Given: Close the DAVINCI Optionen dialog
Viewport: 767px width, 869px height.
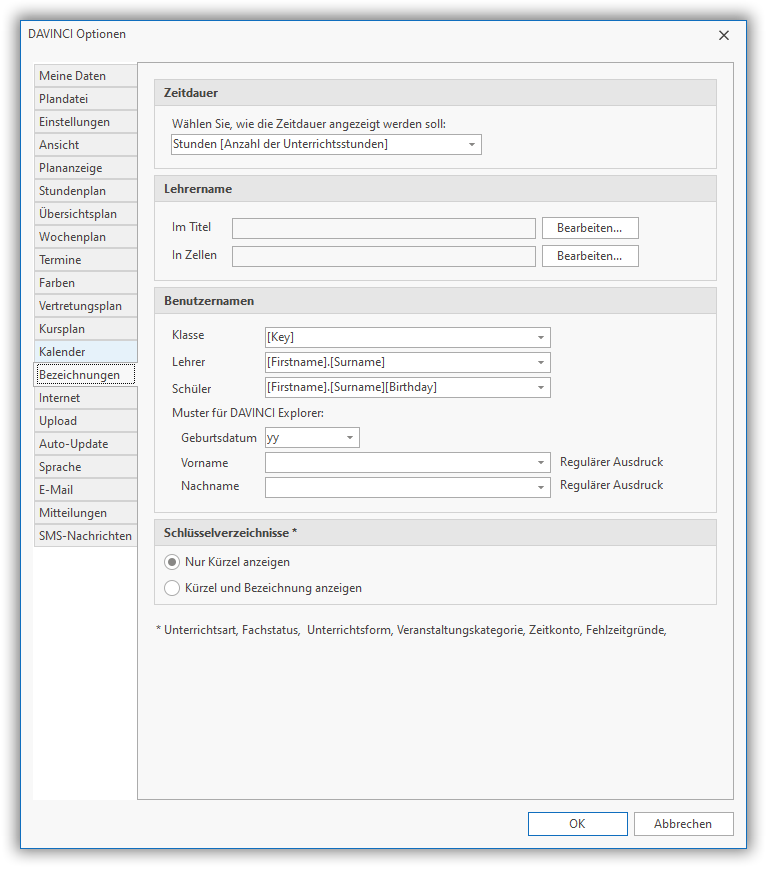Looking at the screenshot, I should click(724, 35).
